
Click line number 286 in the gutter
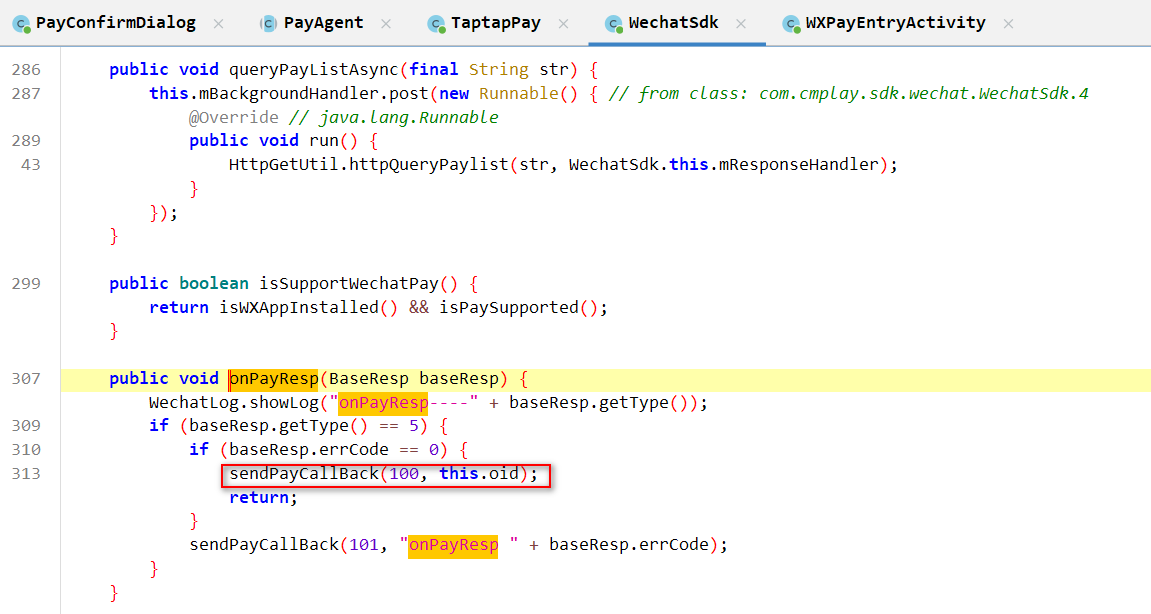27,70
